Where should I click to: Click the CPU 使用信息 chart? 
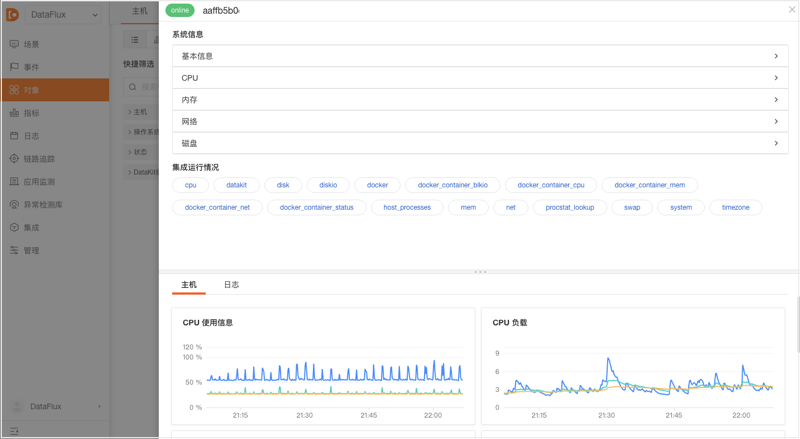click(x=323, y=366)
